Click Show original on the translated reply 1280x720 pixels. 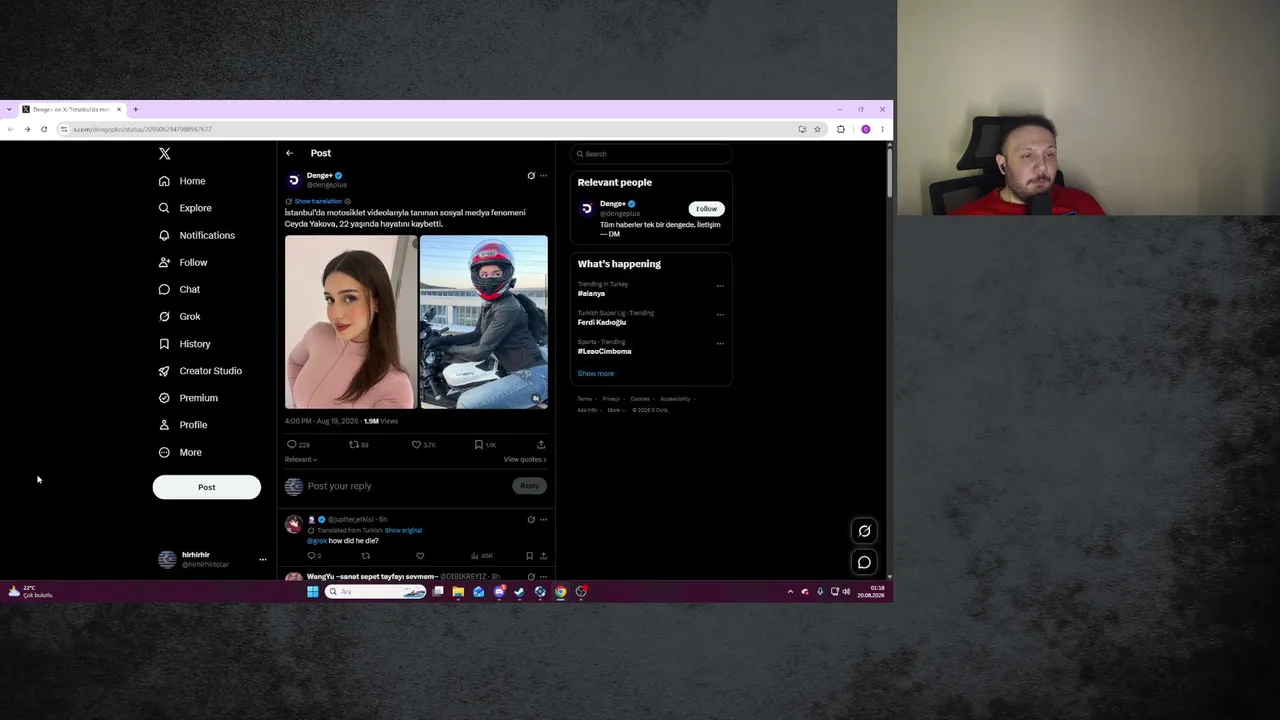tap(403, 531)
